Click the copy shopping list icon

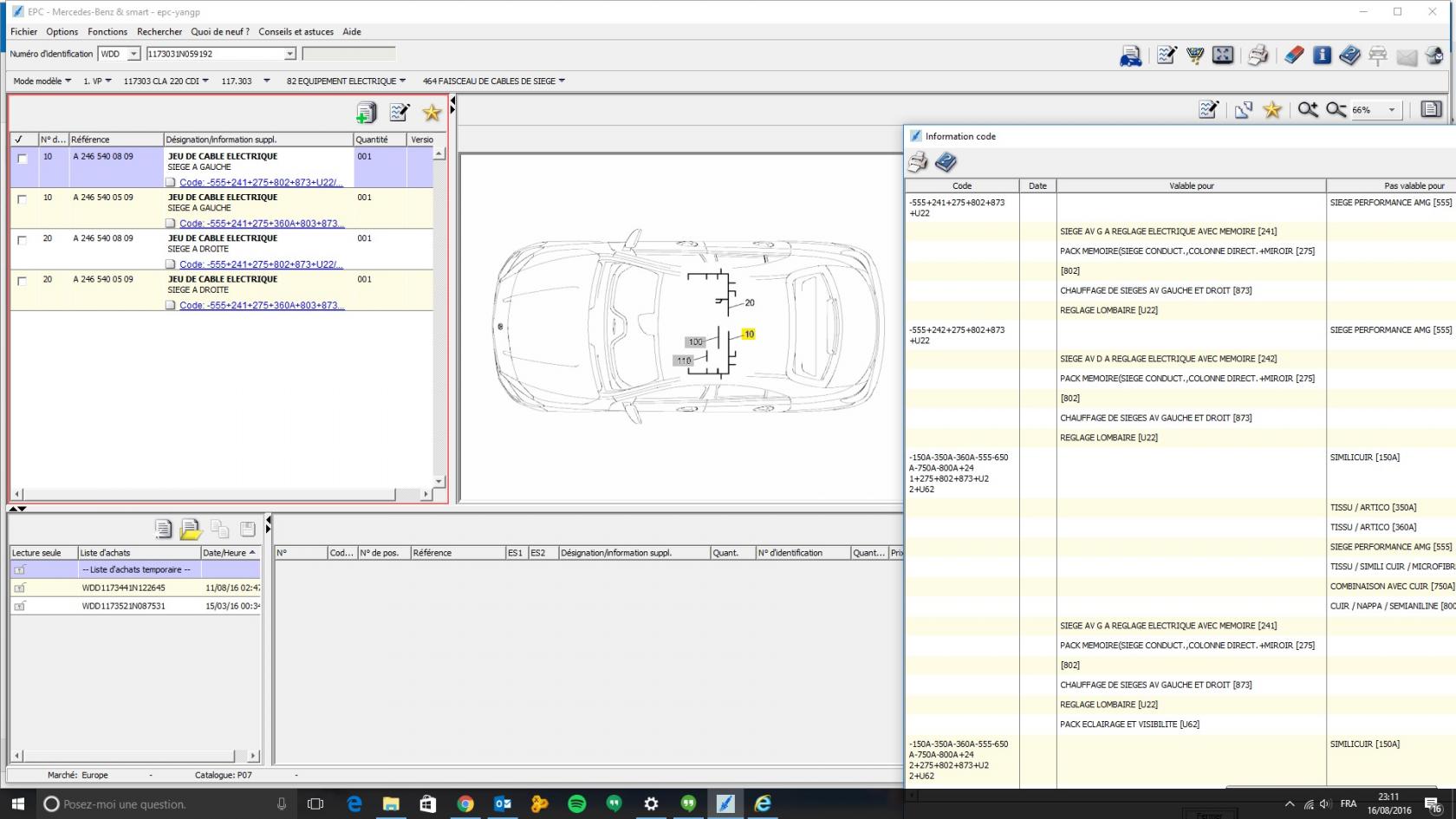tap(219, 529)
